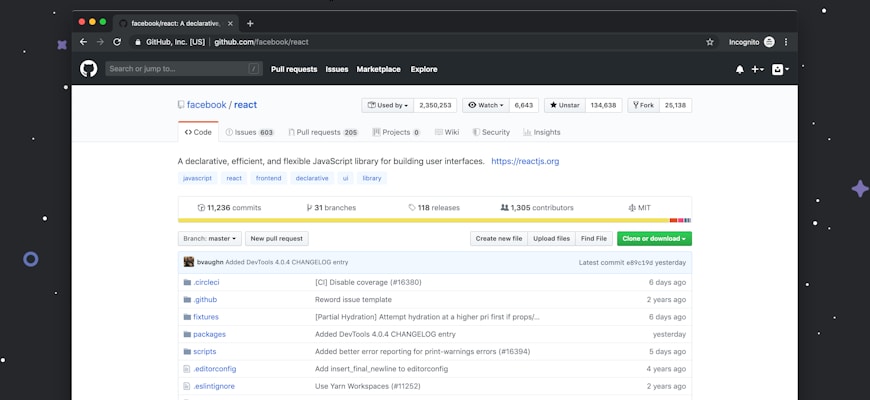Open Pull requests in top navigation
The width and height of the screenshot is (870, 400).
point(294,69)
